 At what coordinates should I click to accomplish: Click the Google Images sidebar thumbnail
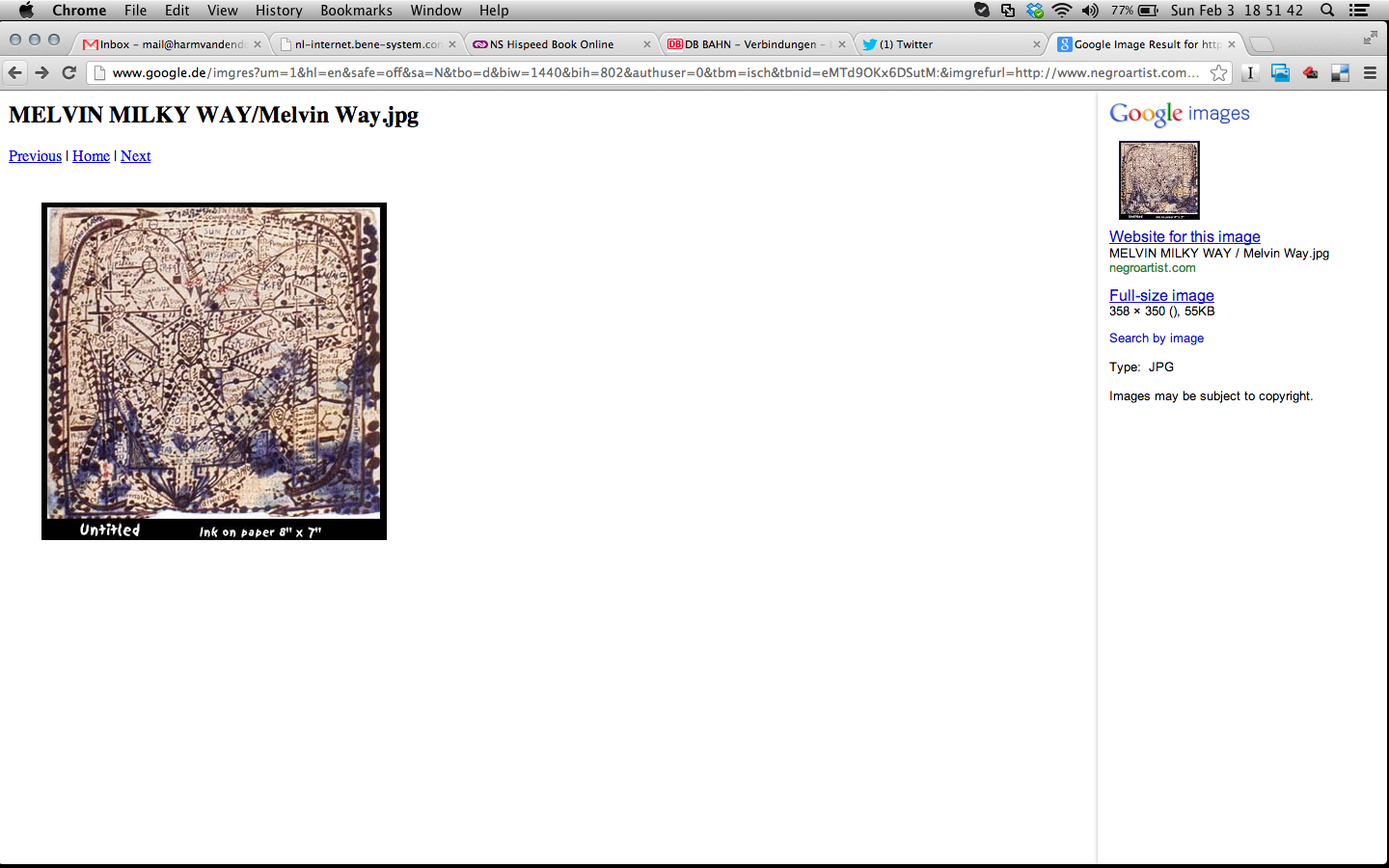[1158, 180]
